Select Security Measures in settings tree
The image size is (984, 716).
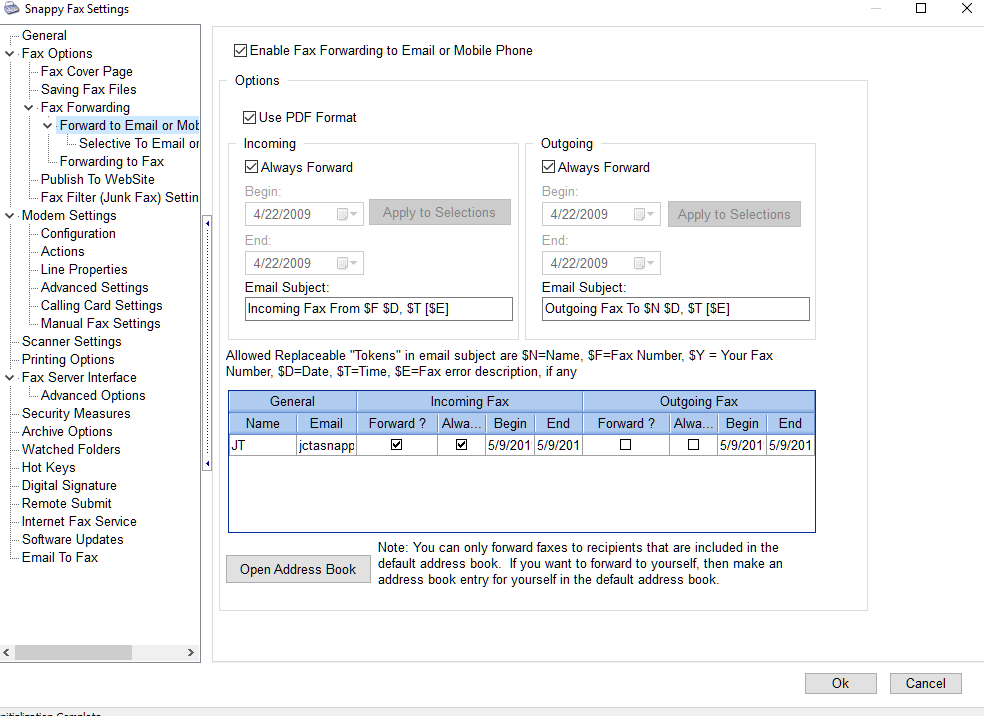click(76, 414)
